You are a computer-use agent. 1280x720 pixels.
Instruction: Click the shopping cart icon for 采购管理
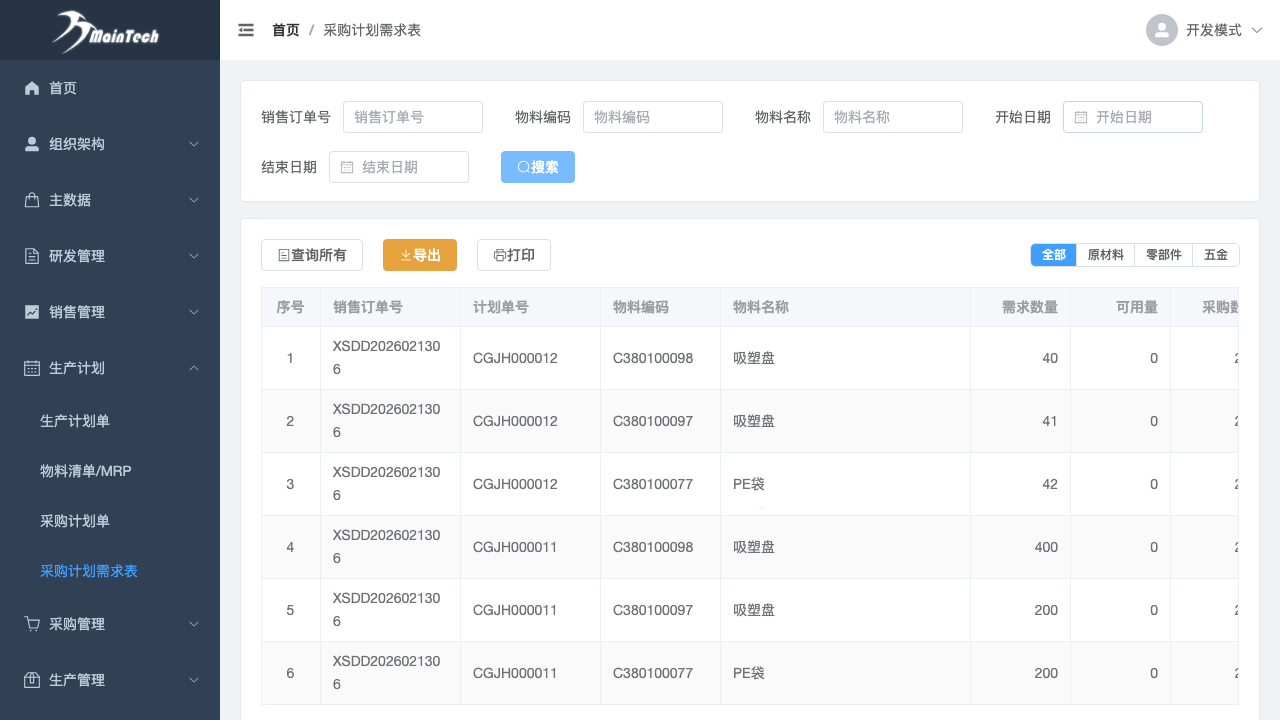32,624
